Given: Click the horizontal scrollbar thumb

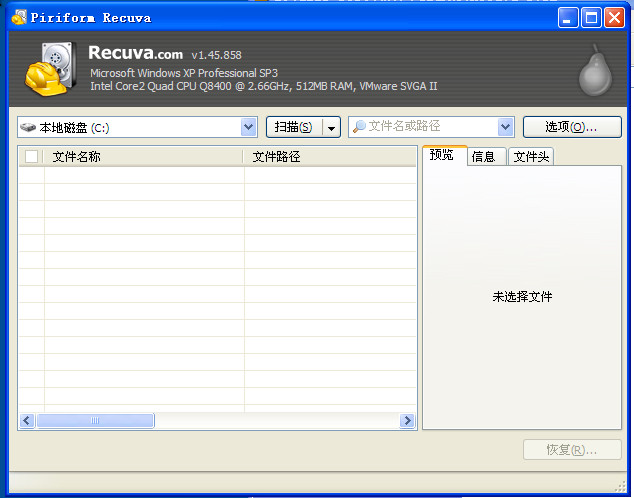Looking at the screenshot, I should pos(95,421).
